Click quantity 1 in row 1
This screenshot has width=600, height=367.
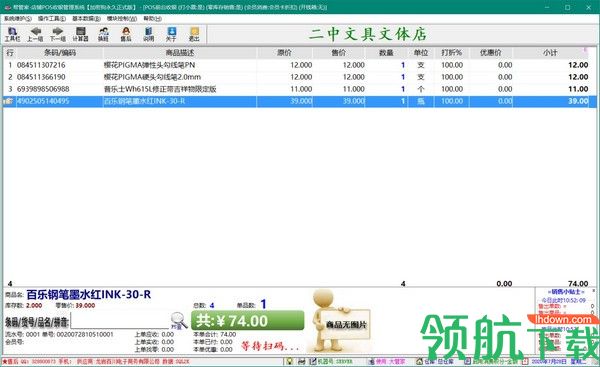[403, 65]
